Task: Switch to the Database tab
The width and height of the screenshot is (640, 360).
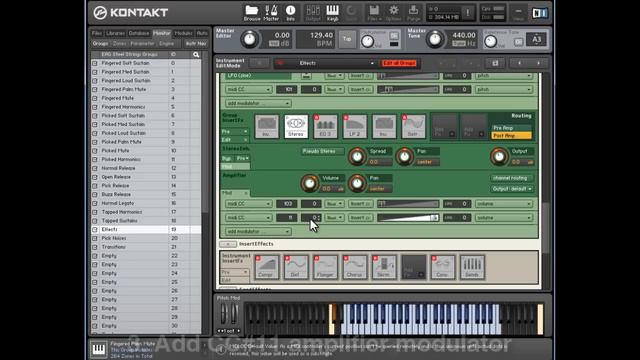Action: click(x=139, y=33)
